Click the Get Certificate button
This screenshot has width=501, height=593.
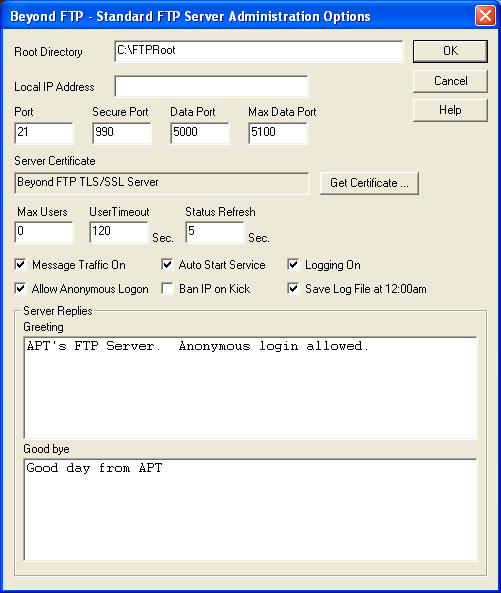(x=369, y=183)
